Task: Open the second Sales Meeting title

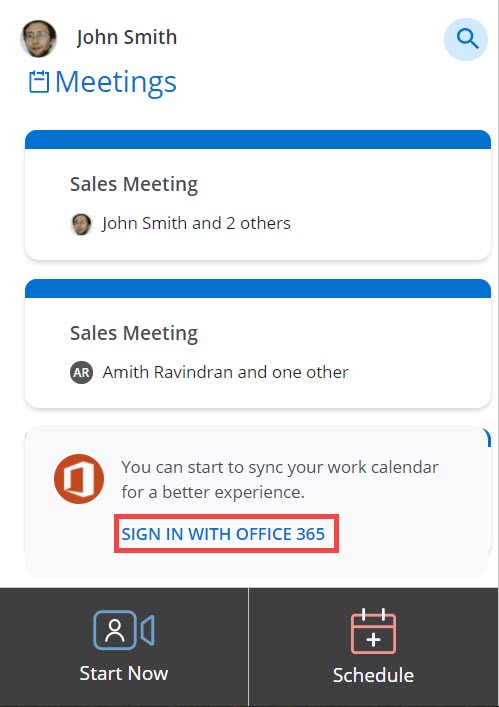Action: pos(134,333)
